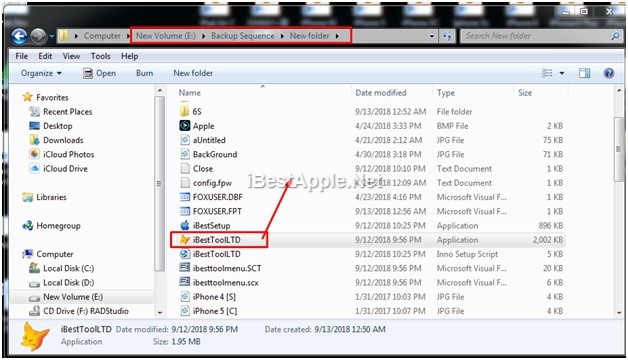Select Computer in the navigation pane
The height and width of the screenshot is (360, 628).
[x=54, y=254]
